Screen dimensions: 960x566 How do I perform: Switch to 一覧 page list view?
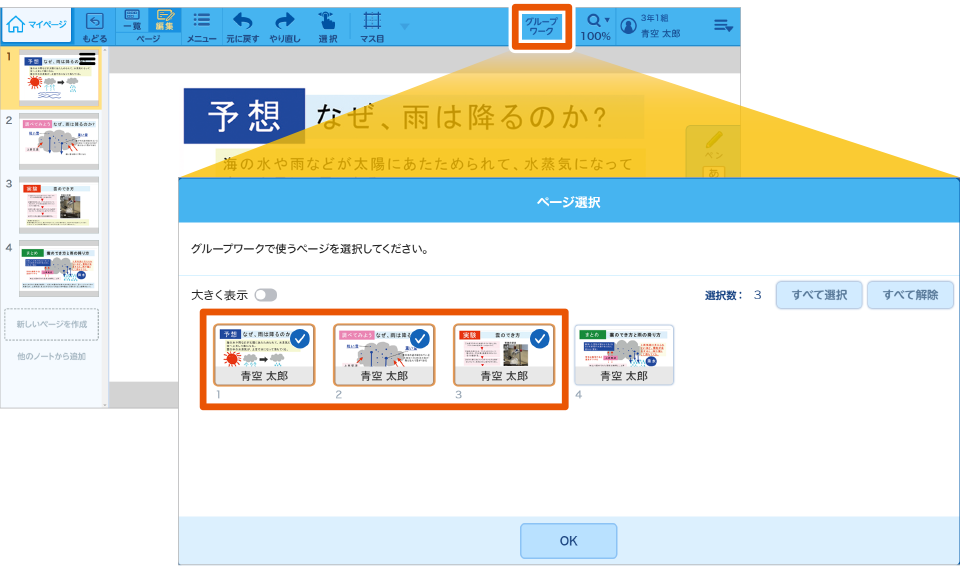click(132, 21)
